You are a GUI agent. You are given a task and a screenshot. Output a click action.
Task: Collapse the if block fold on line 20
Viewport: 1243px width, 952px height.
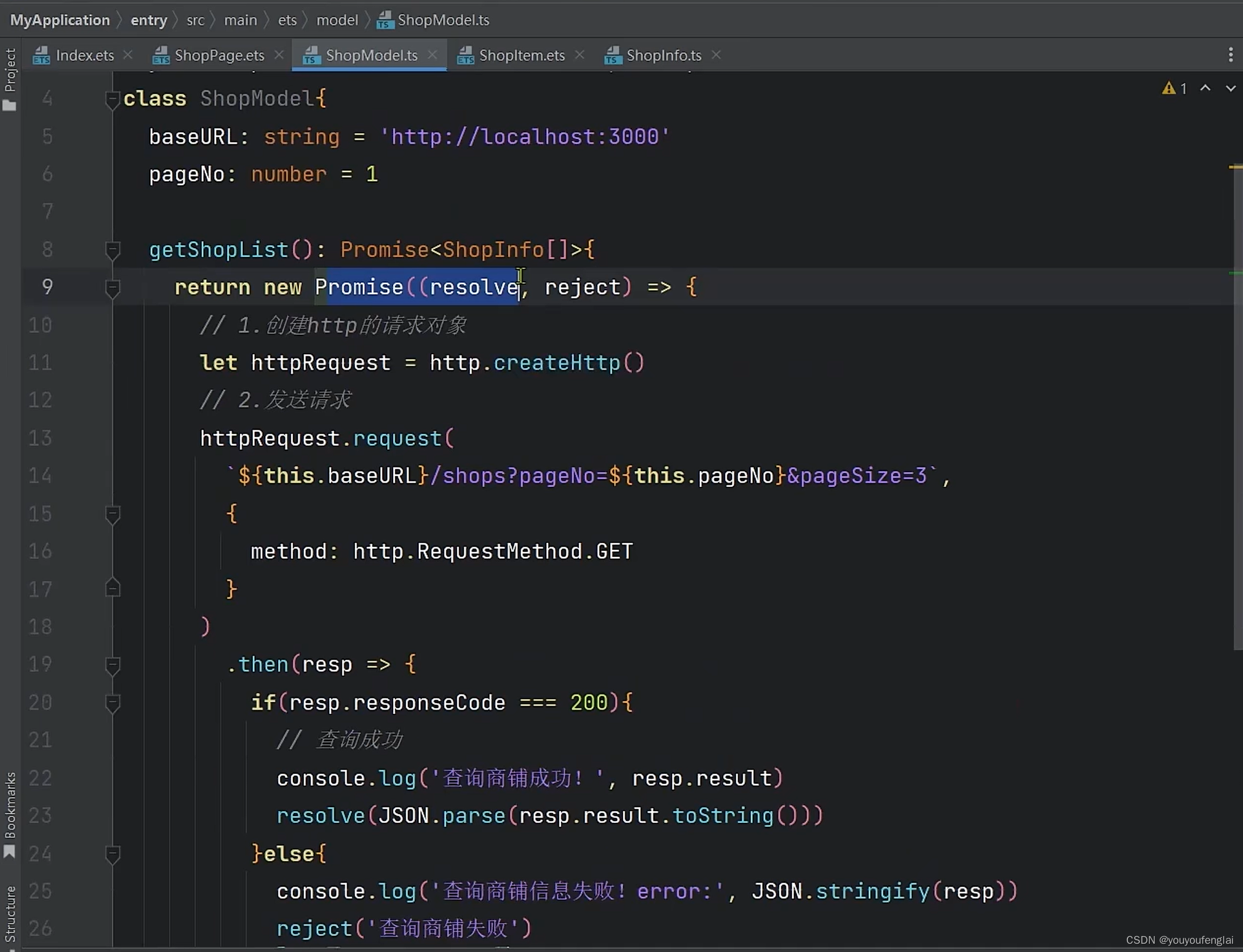click(113, 703)
